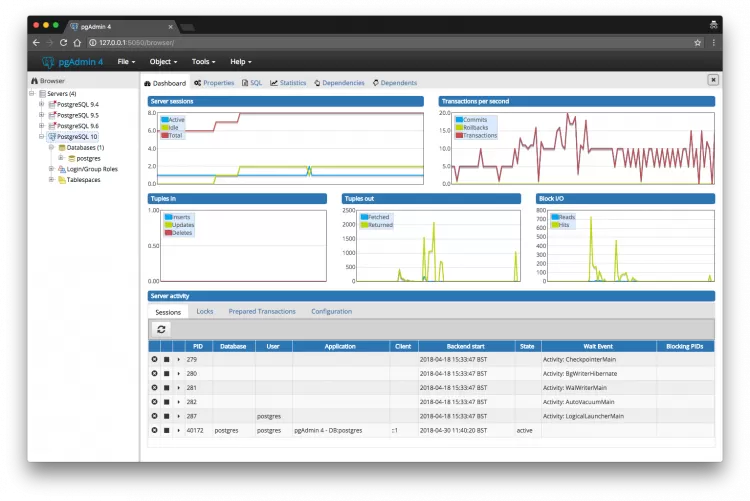Select the Databases (1) tree node
This screenshot has height=501, width=750.
coord(85,148)
